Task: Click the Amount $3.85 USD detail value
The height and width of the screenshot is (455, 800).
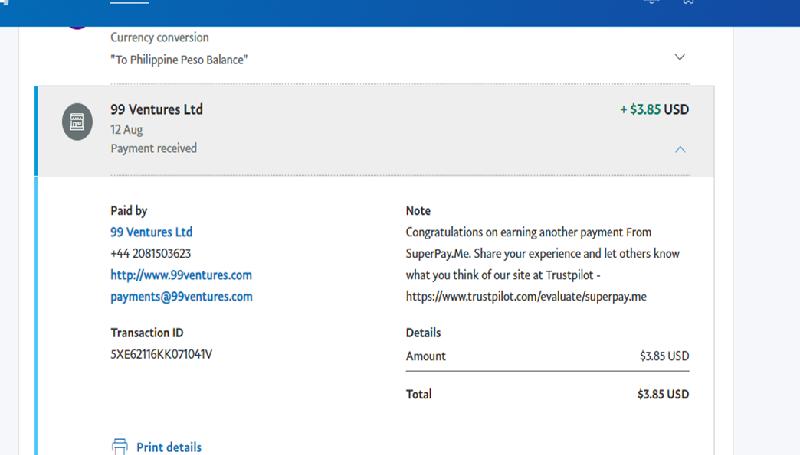Action: [x=665, y=356]
